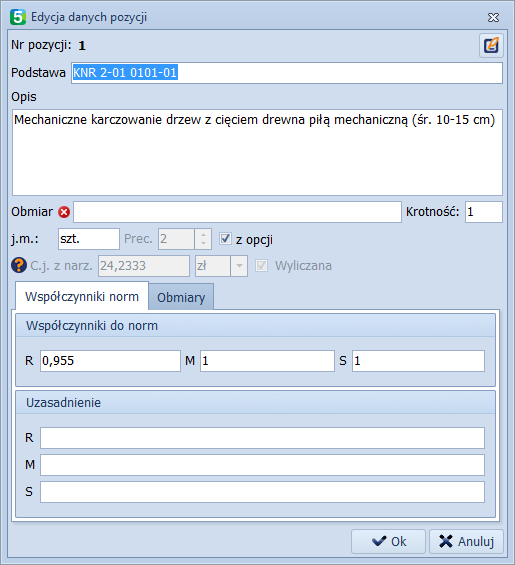Edit the R coefficient field 0,955

(110, 361)
